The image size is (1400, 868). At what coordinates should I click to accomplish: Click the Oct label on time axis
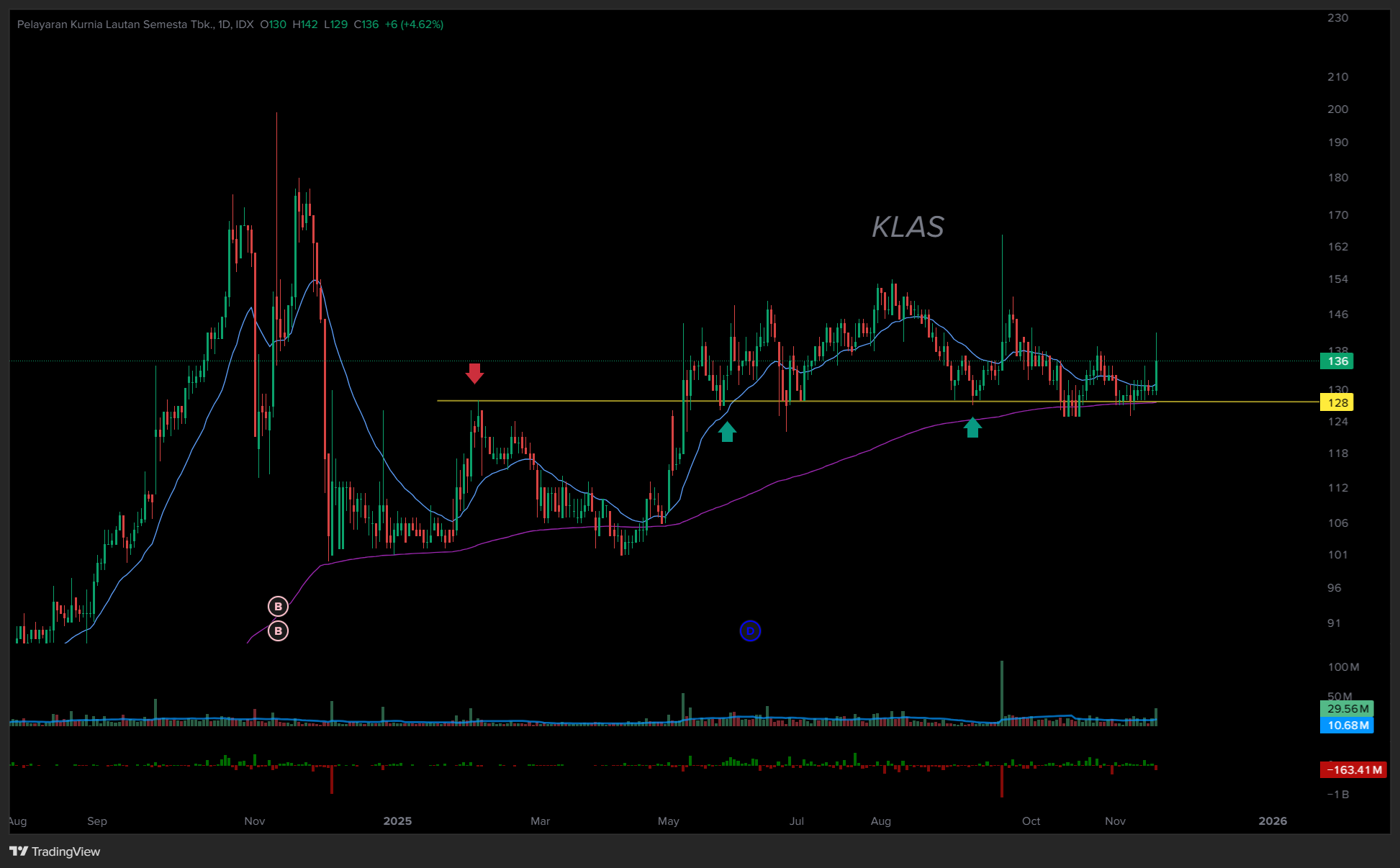coord(1031,821)
